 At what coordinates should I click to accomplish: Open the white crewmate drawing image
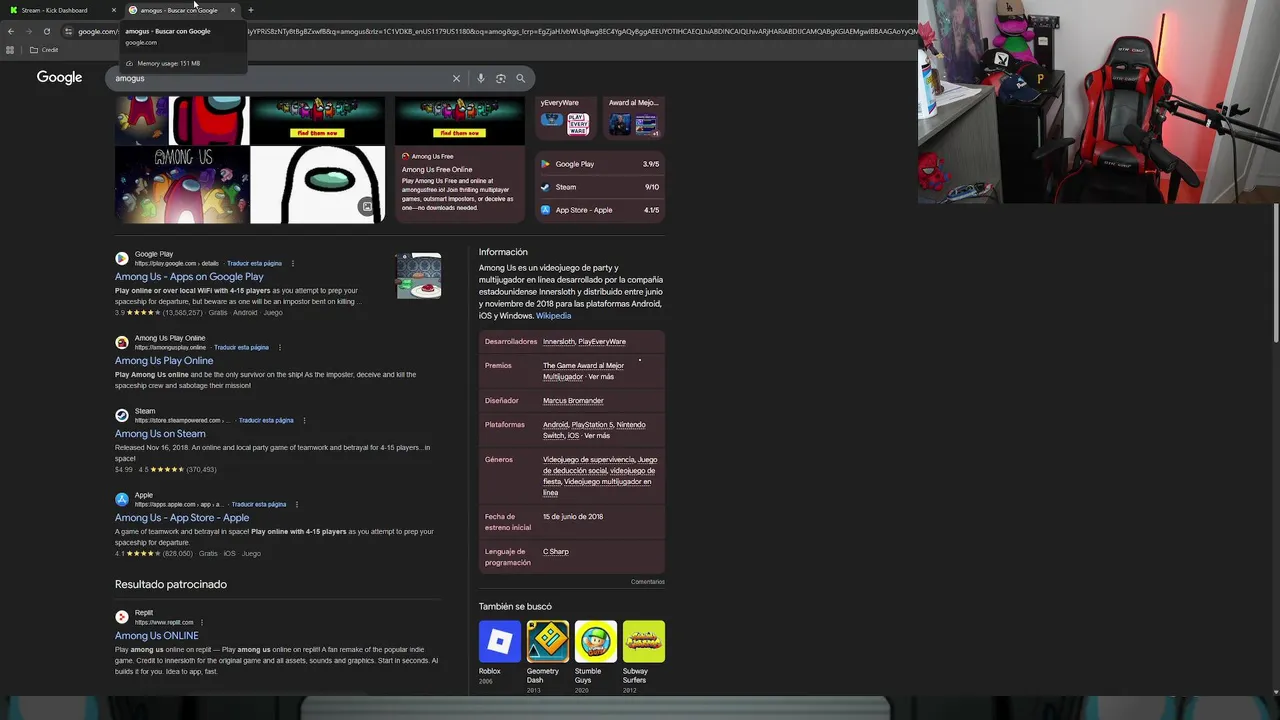tap(317, 184)
